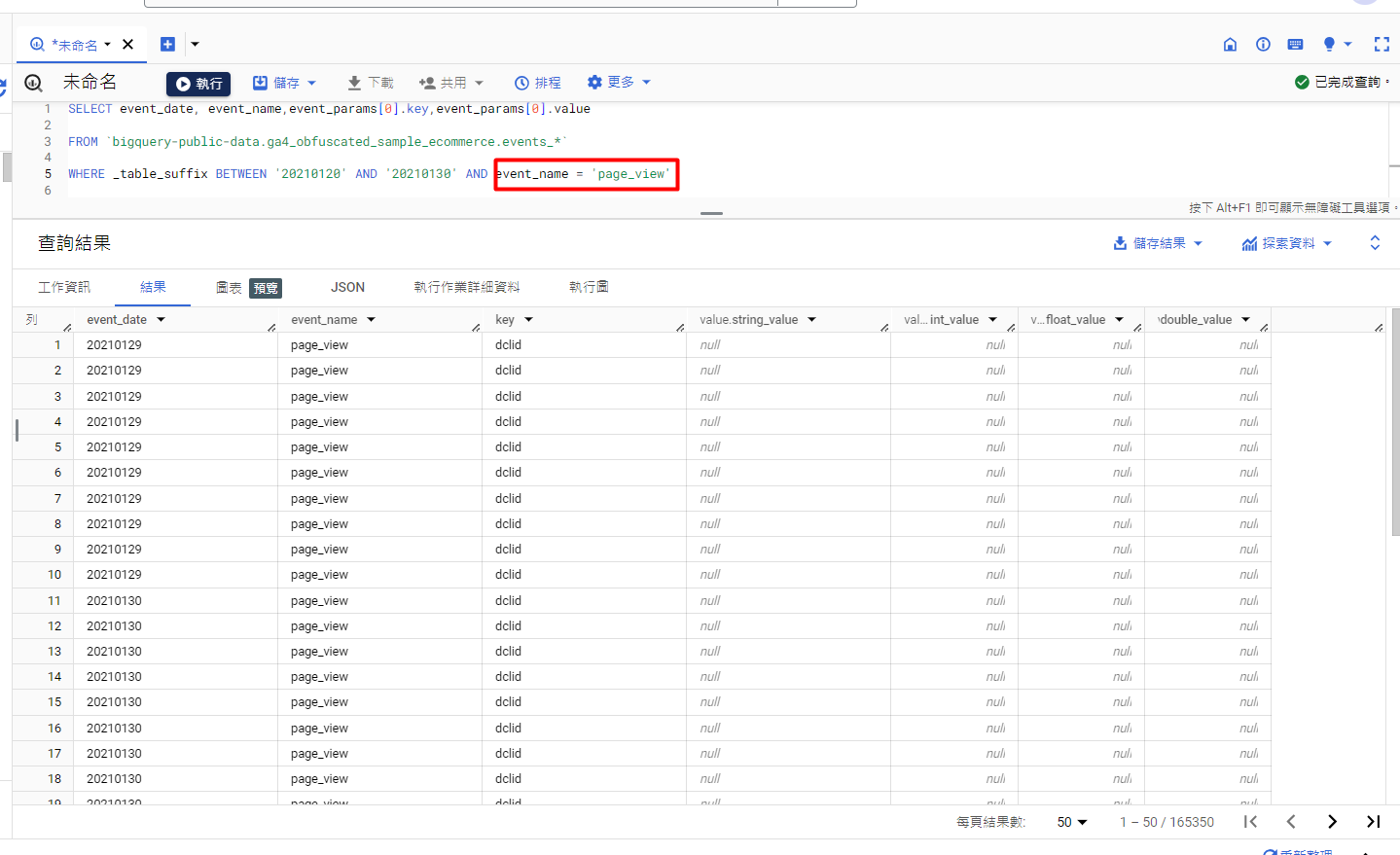Select the 結果 tab

point(153,287)
